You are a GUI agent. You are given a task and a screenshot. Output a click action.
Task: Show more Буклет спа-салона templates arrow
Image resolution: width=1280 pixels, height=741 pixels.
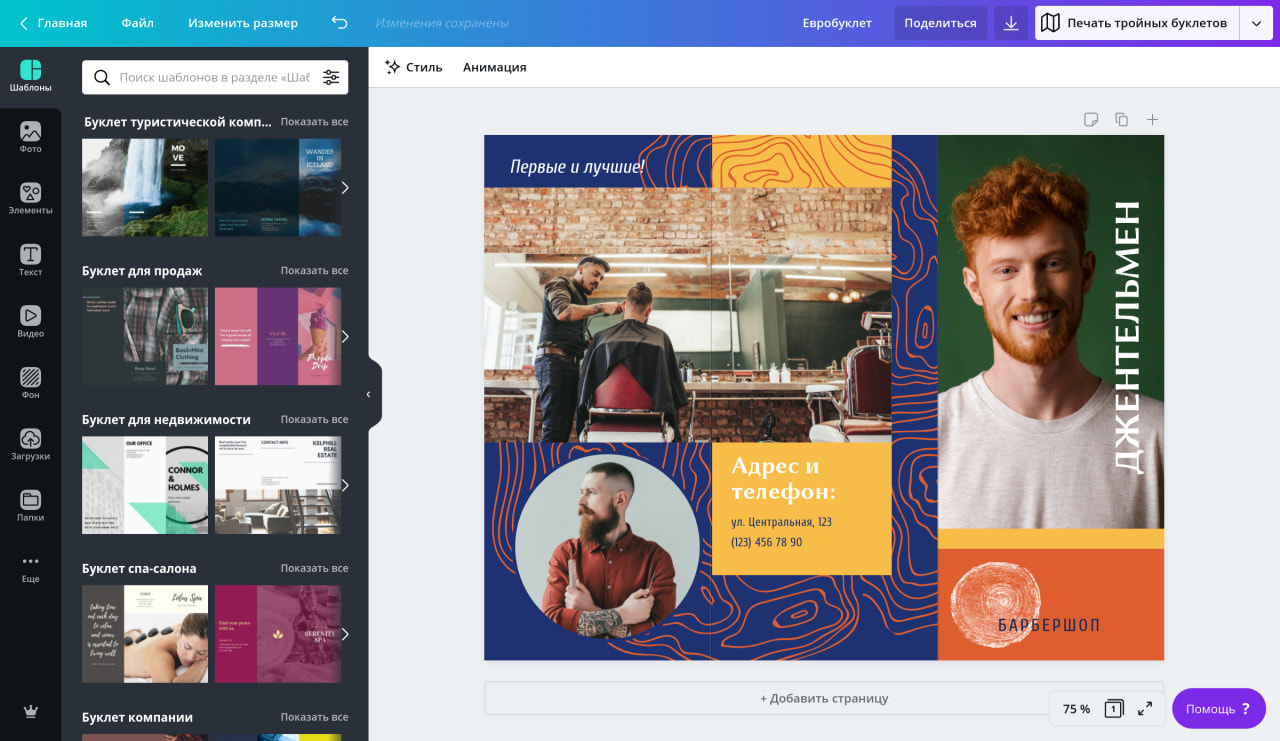point(345,634)
